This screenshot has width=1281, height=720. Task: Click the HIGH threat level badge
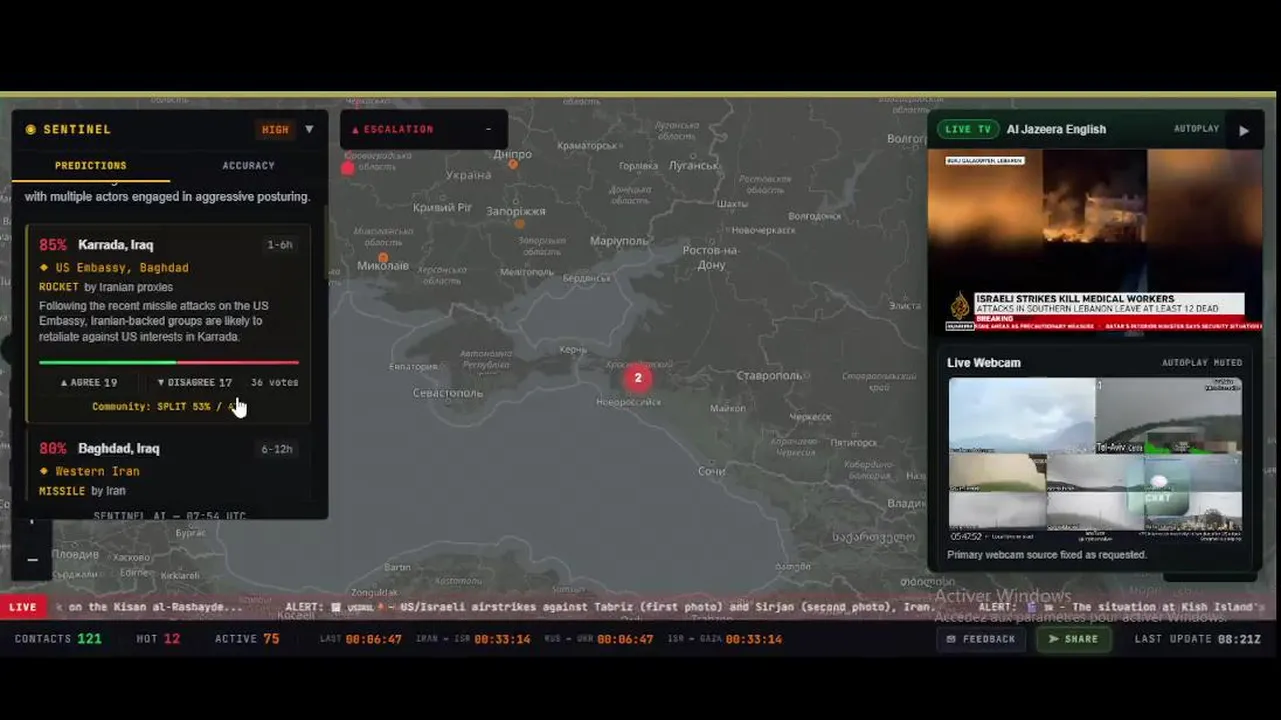(275, 130)
